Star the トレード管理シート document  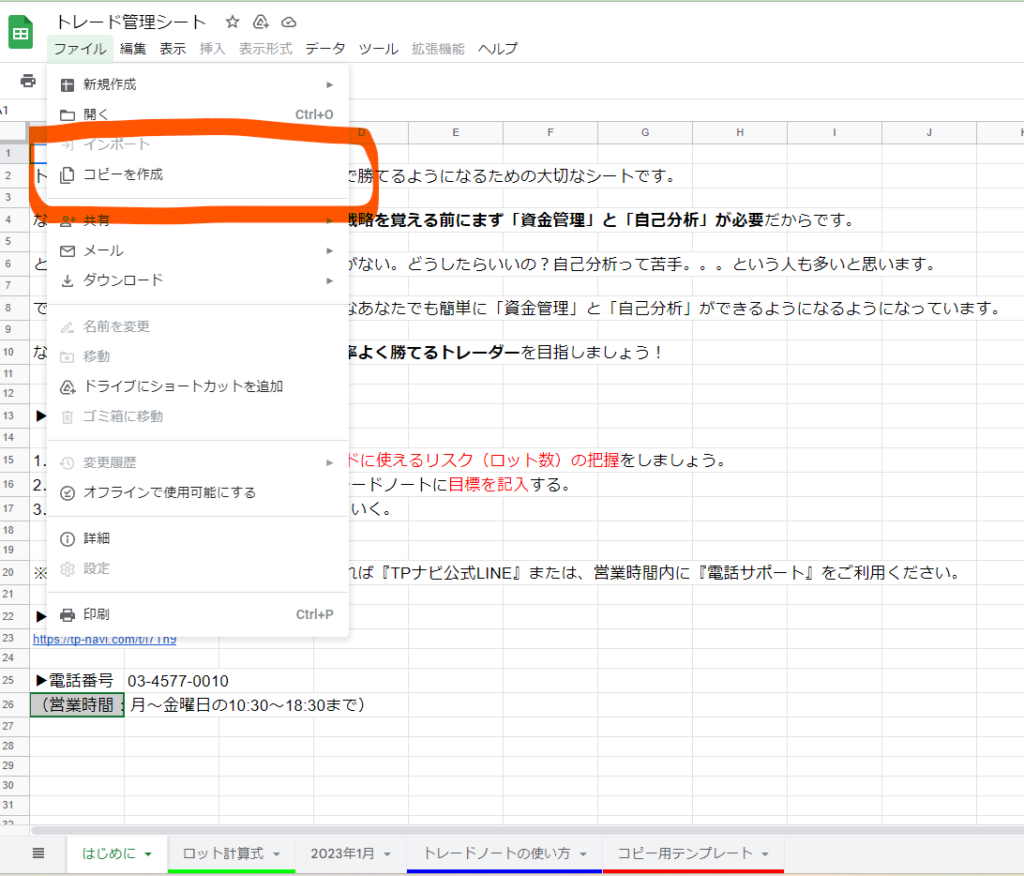(232, 22)
